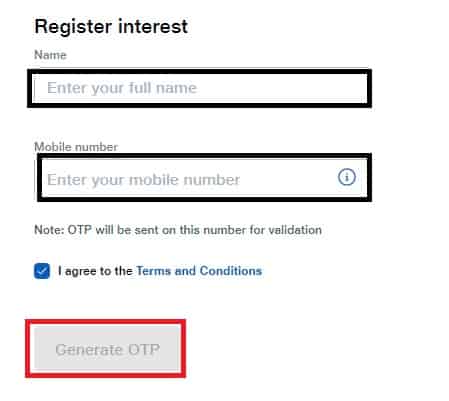Click the Mobile number field label

(76, 147)
